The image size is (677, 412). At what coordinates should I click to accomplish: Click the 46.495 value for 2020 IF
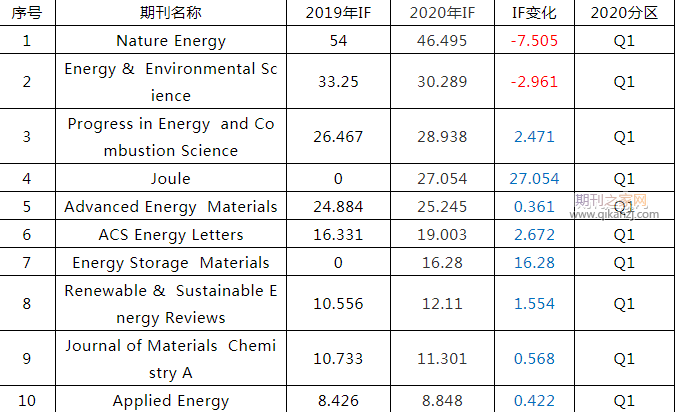point(442,41)
